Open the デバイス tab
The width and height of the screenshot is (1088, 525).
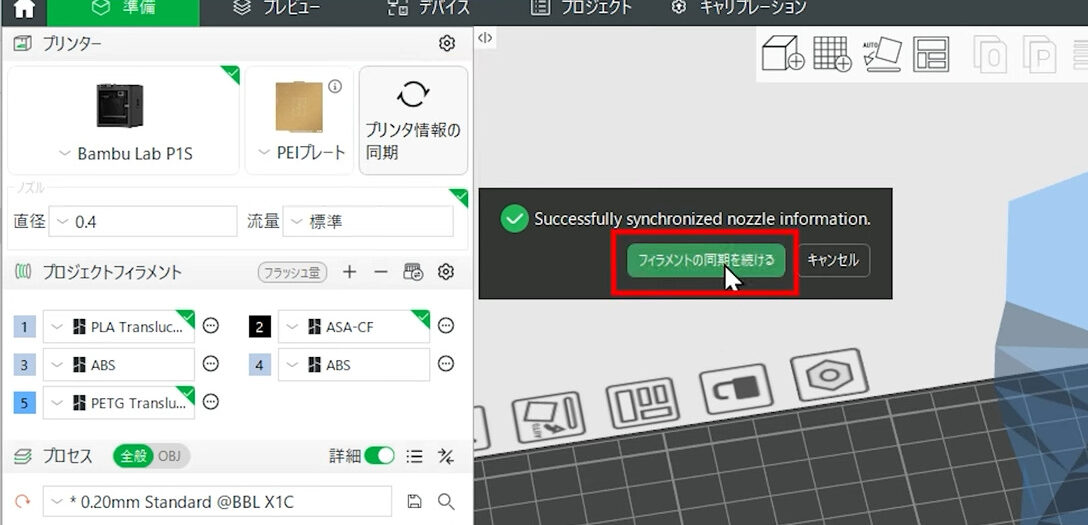coord(428,8)
